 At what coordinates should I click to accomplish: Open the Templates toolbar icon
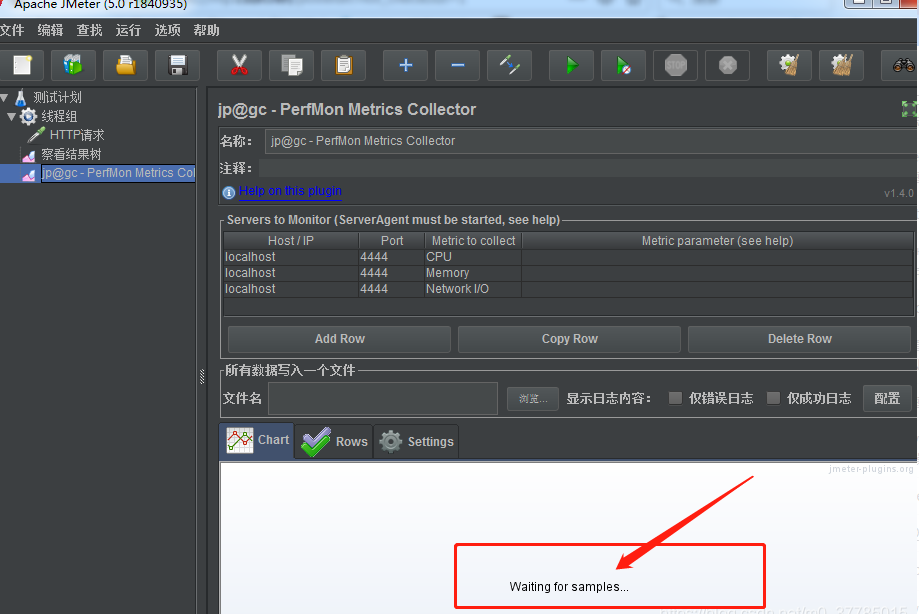(73, 65)
